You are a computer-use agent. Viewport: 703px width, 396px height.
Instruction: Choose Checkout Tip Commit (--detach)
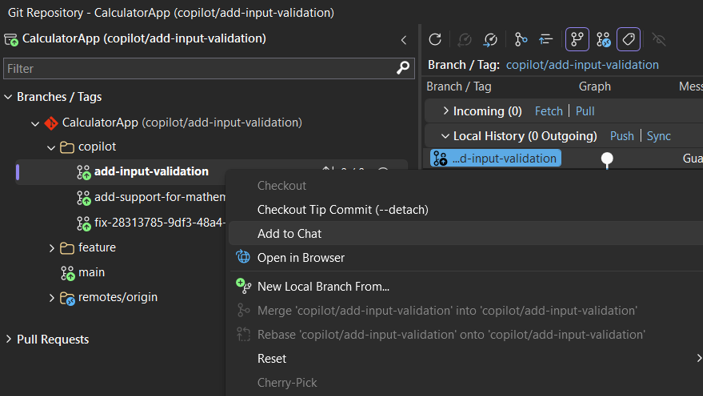point(343,209)
